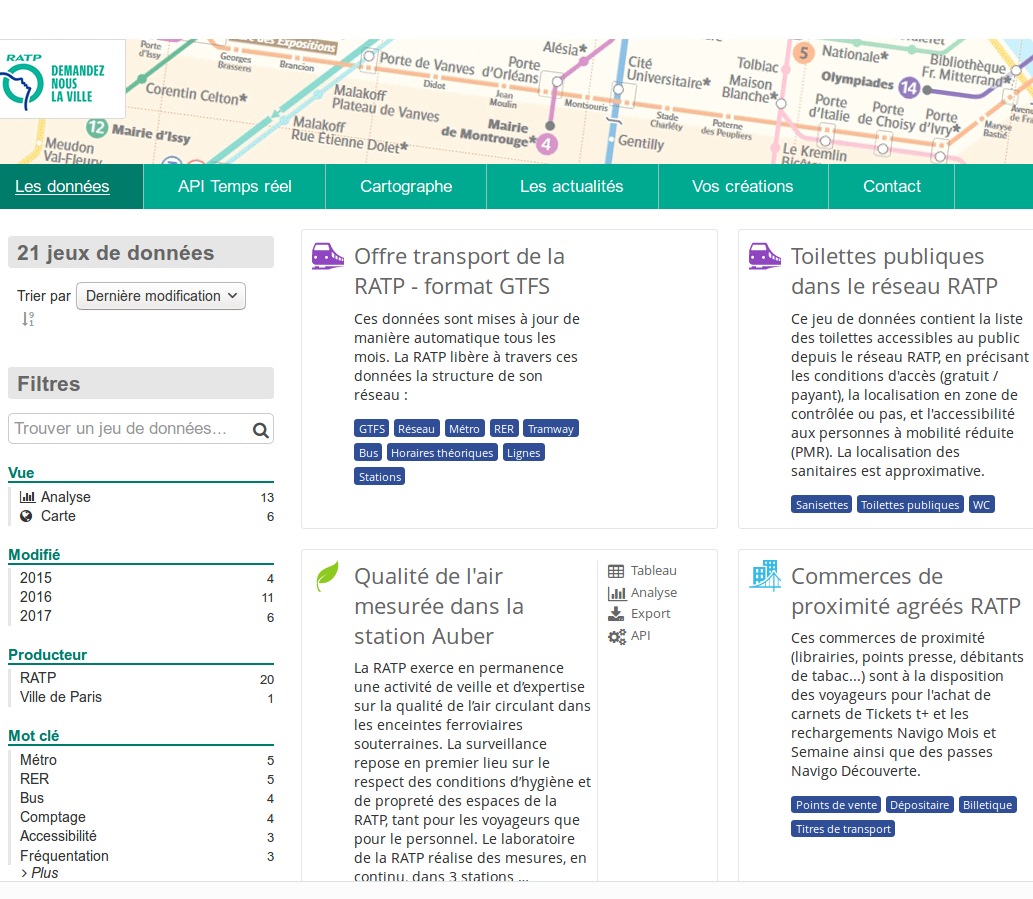1033x899 pixels.
Task: Click the search magnifier icon
Action: point(261,430)
